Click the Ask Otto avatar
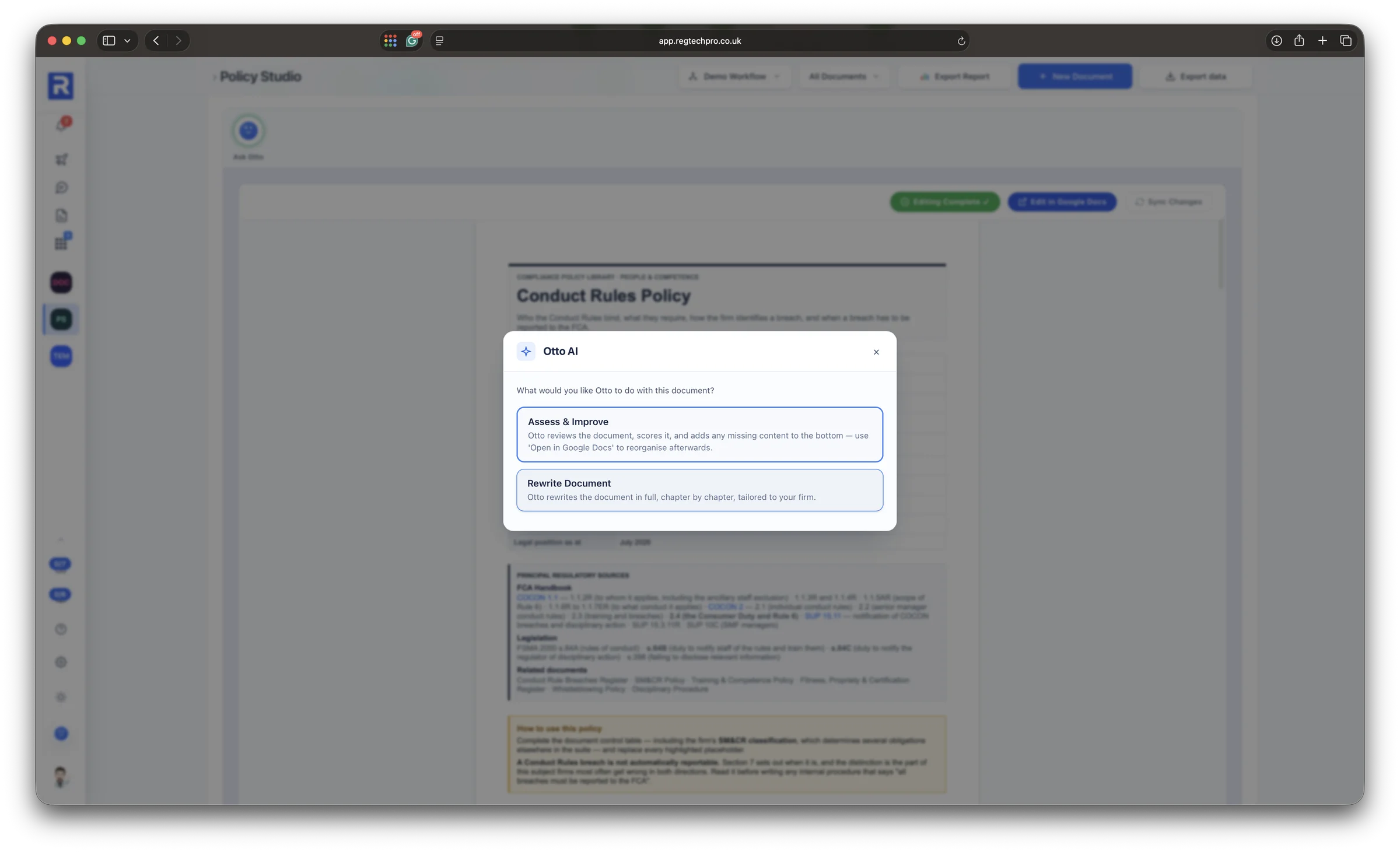 coord(249,131)
